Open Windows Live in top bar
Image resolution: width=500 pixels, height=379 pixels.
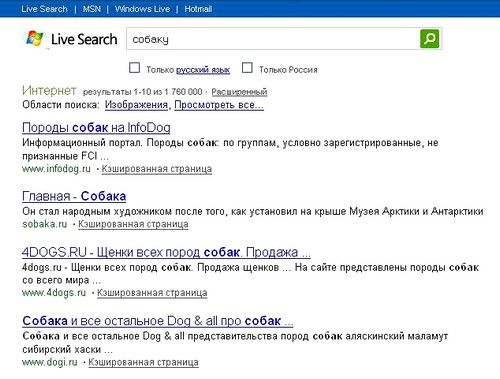click(142, 9)
